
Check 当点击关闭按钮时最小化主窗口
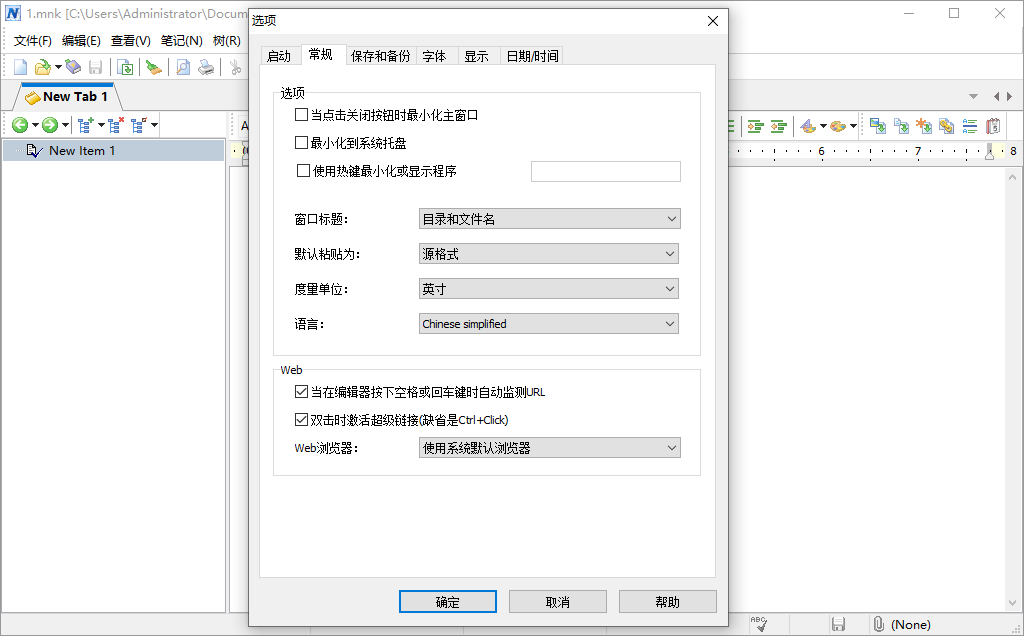pyautogui.click(x=302, y=115)
